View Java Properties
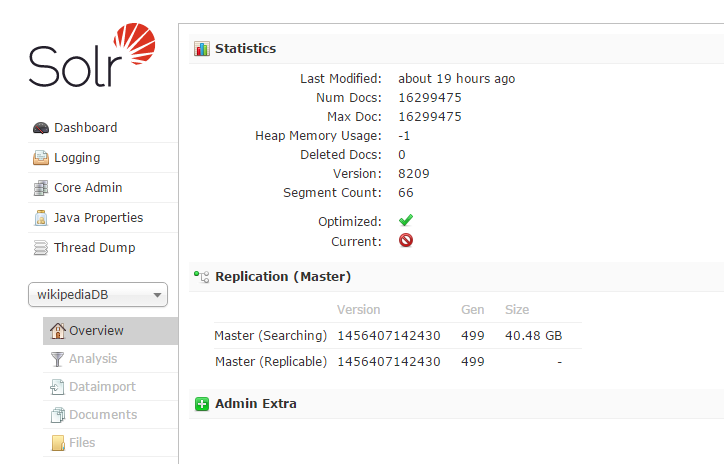724x464 pixels. click(x=98, y=218)
